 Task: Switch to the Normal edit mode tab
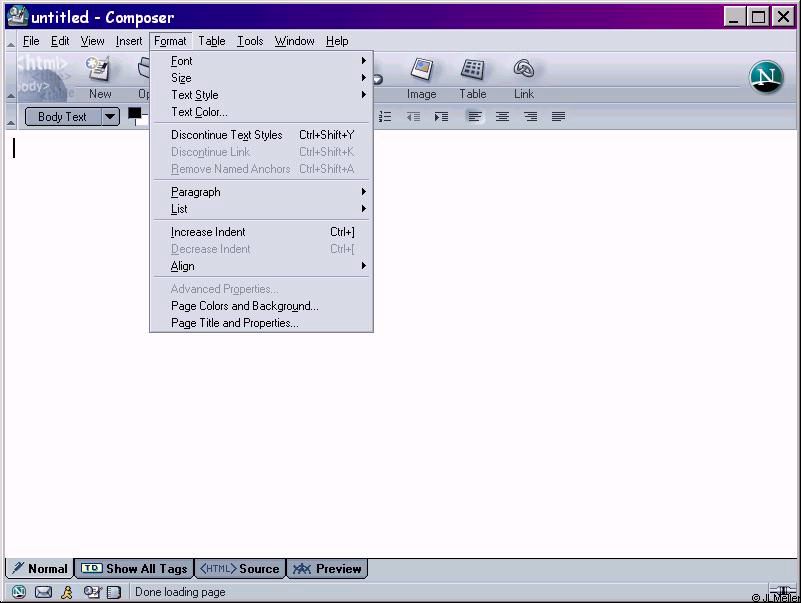tap(40, 568)
